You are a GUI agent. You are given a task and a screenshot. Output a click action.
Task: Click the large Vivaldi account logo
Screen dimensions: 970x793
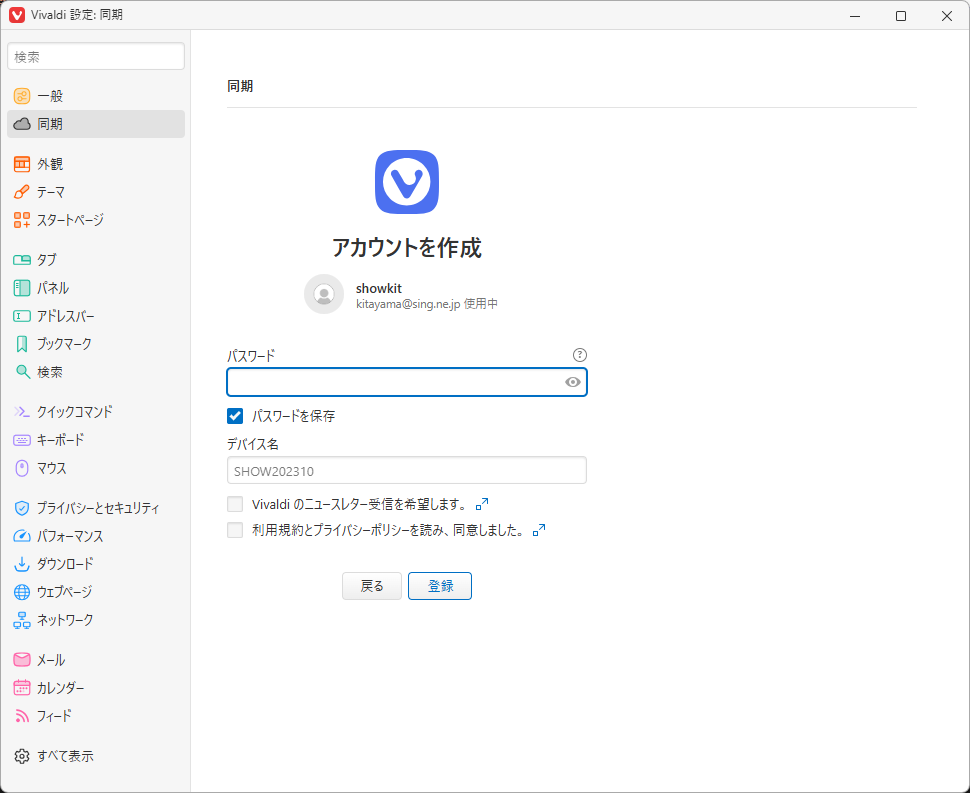click(x=407, y=182)
